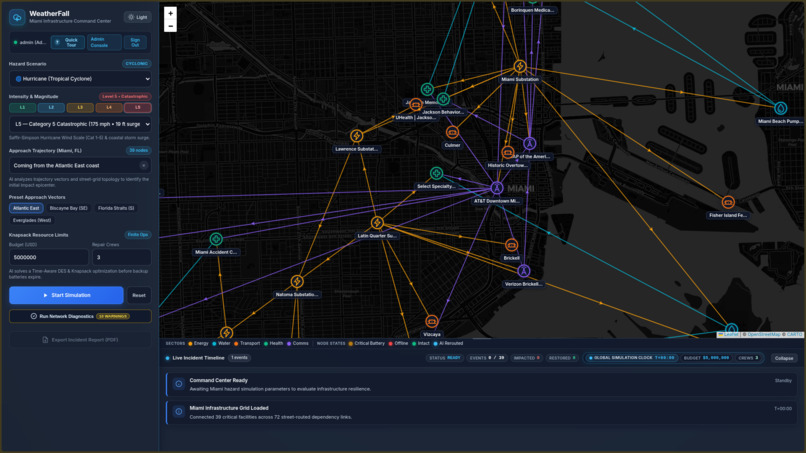
Task: Clear the approach trajectory text
Action: (143, 166)
